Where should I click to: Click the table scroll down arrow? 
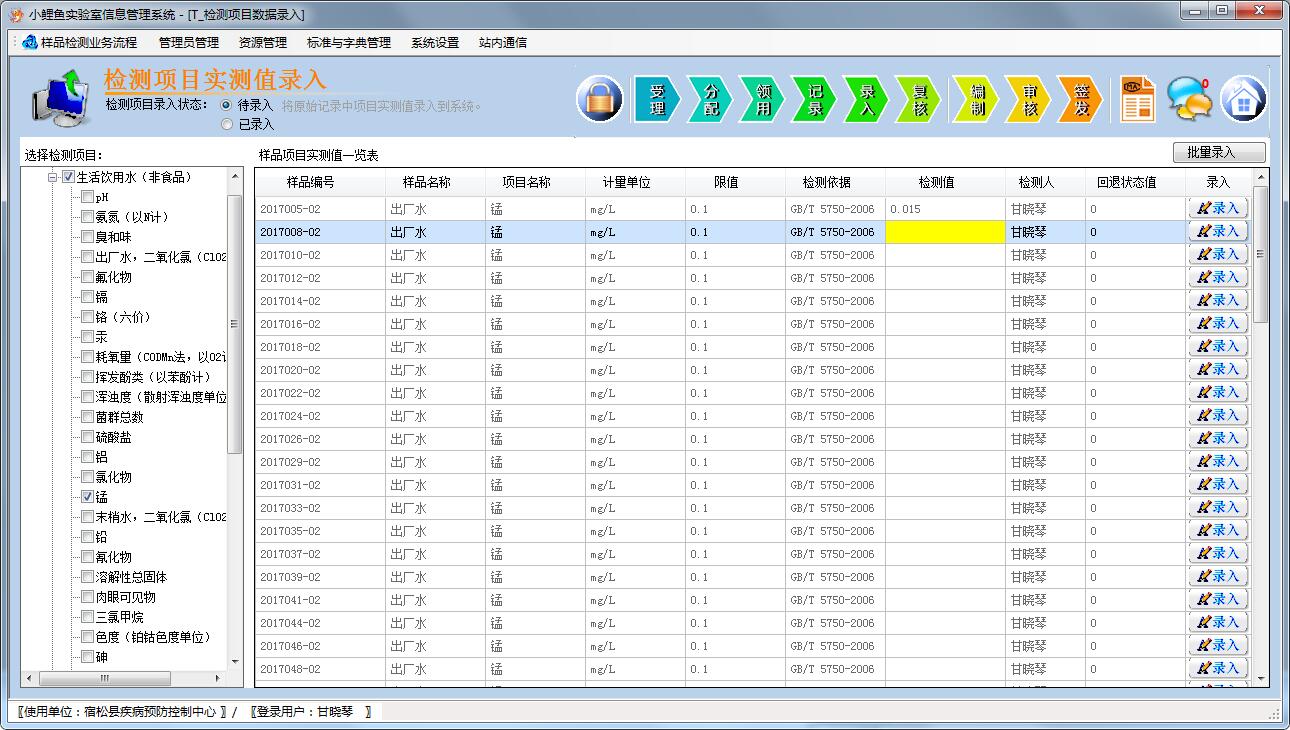(x=1260, y=678)
